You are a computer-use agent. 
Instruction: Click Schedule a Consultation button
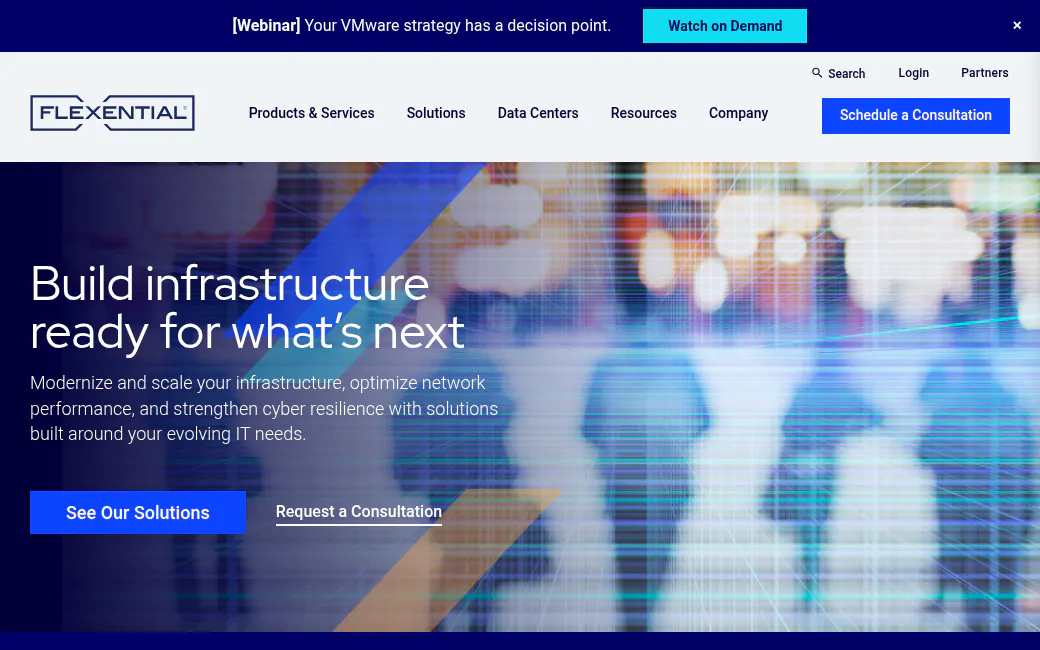coord(915,115)
